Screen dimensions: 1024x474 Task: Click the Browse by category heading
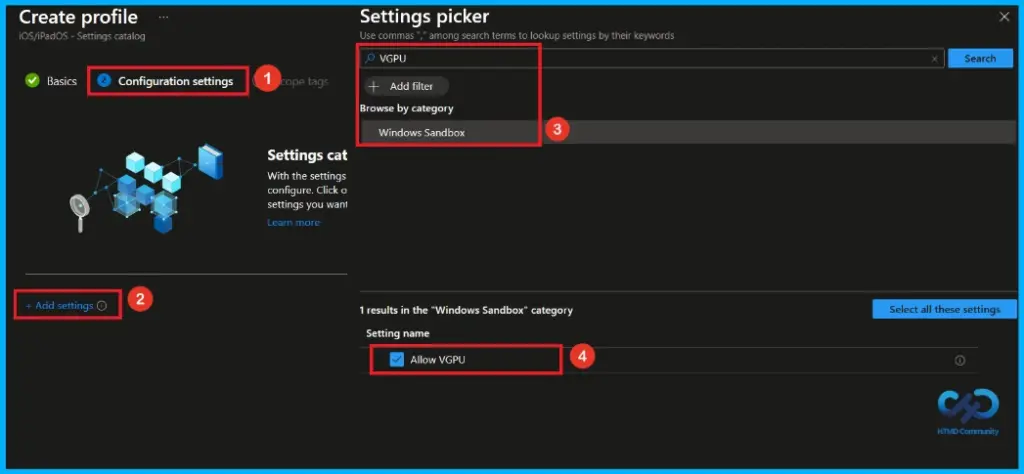pyautogui.click(x=406, y=108)
